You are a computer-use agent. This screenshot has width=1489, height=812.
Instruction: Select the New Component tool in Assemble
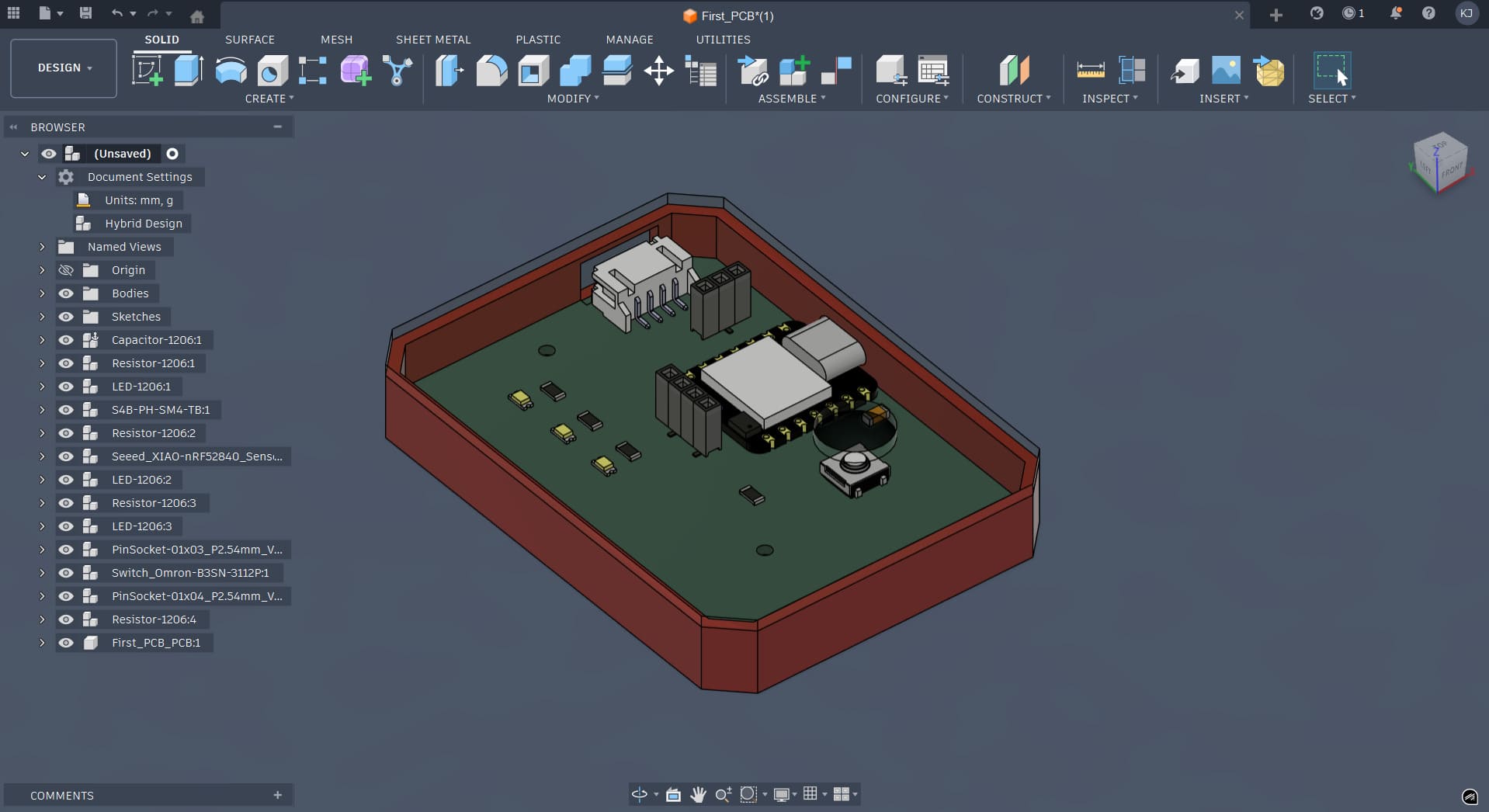(793, 71)
